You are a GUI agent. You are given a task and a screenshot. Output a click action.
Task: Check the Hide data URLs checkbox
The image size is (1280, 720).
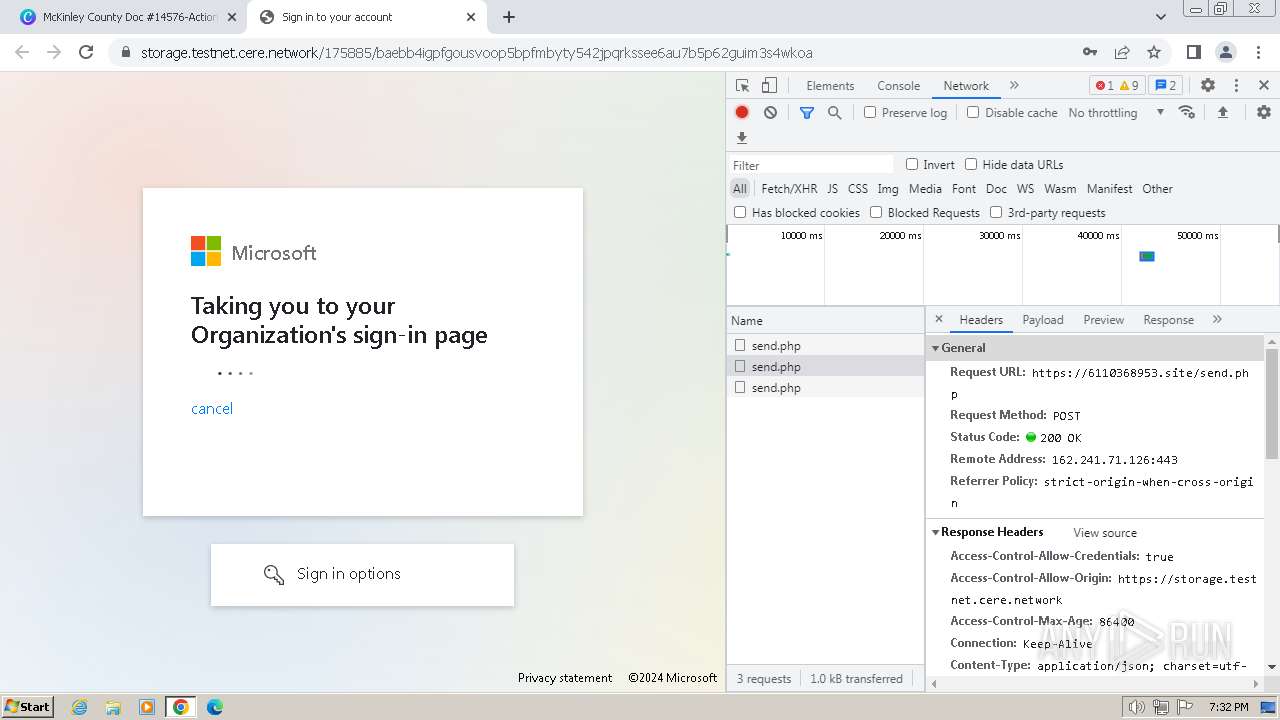click(x=971, y=164)
